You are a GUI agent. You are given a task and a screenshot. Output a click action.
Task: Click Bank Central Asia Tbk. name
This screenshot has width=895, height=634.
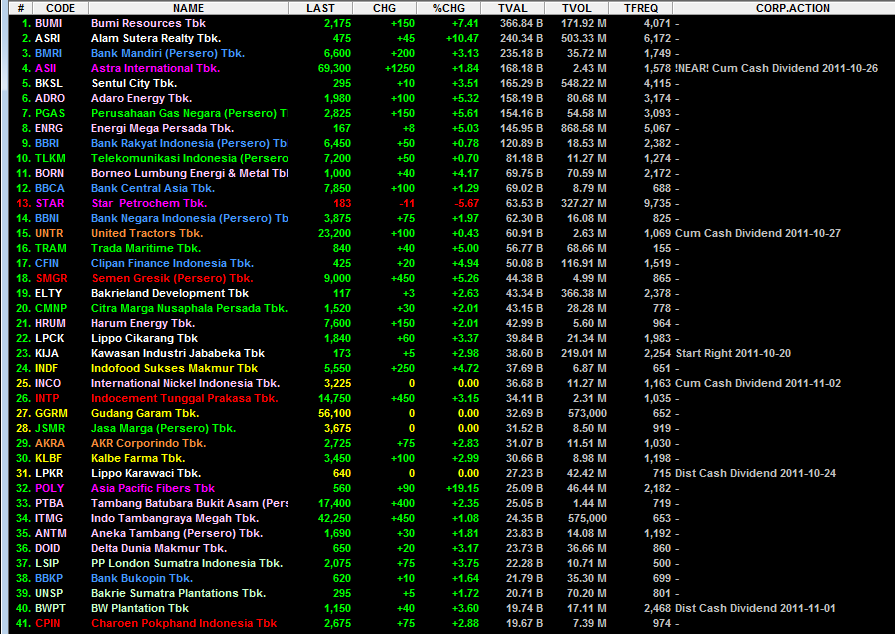pyautogui.click(x=153, y=188)
